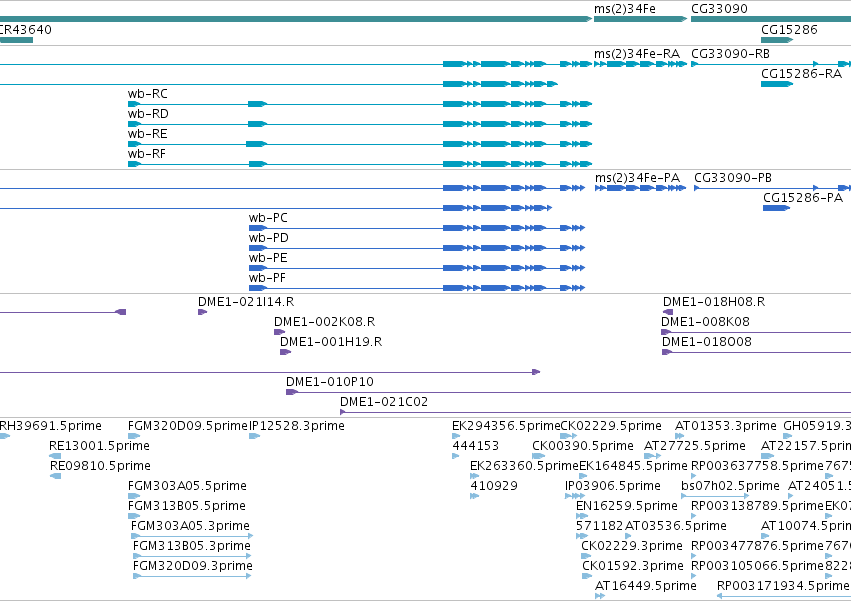Click EST FGM313B05.3prime
851x601 pixels.
tap(192, 546)
